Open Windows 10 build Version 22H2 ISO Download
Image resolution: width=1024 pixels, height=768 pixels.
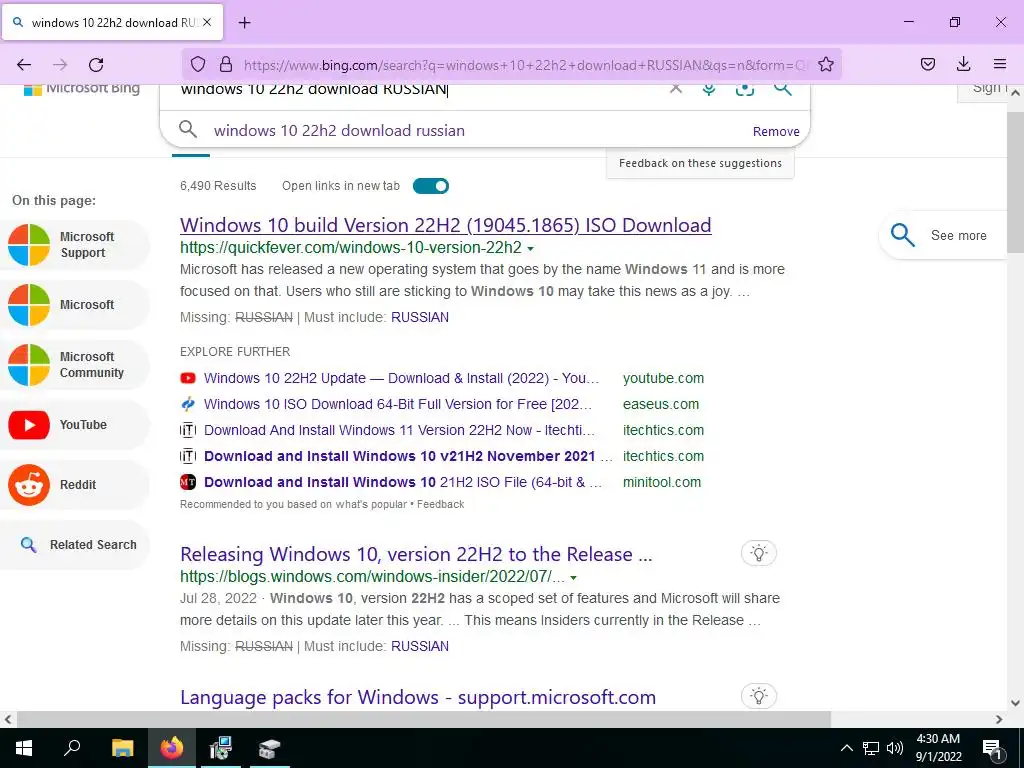coord(445,225)
